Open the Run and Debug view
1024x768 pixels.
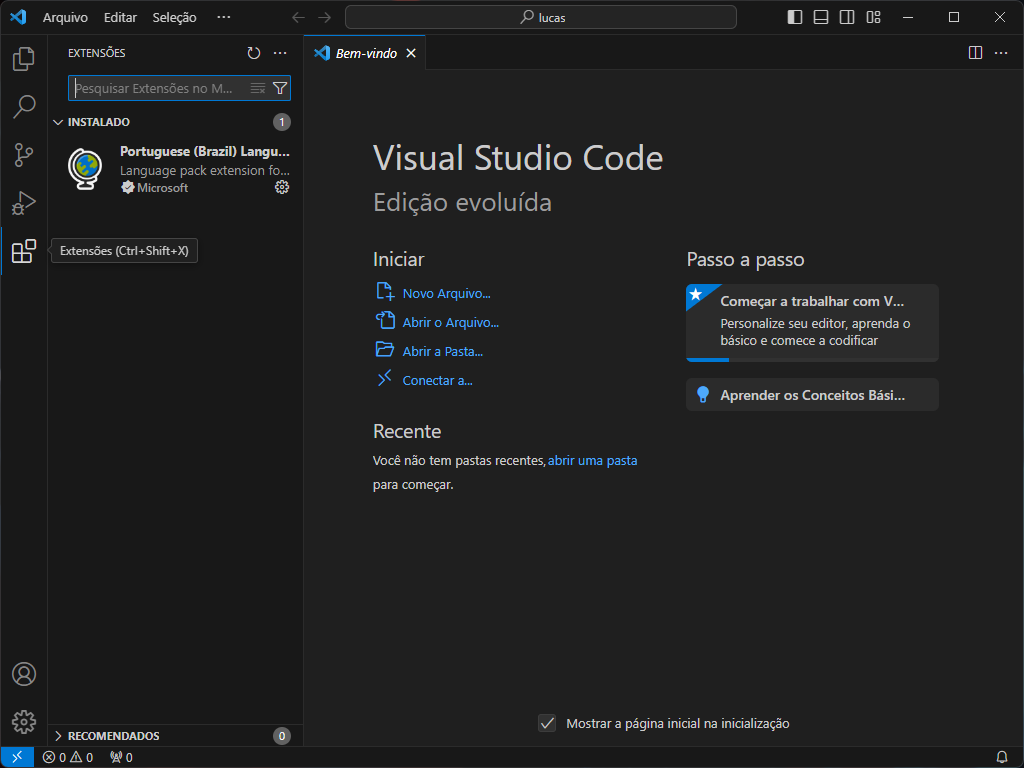(23, 203)
